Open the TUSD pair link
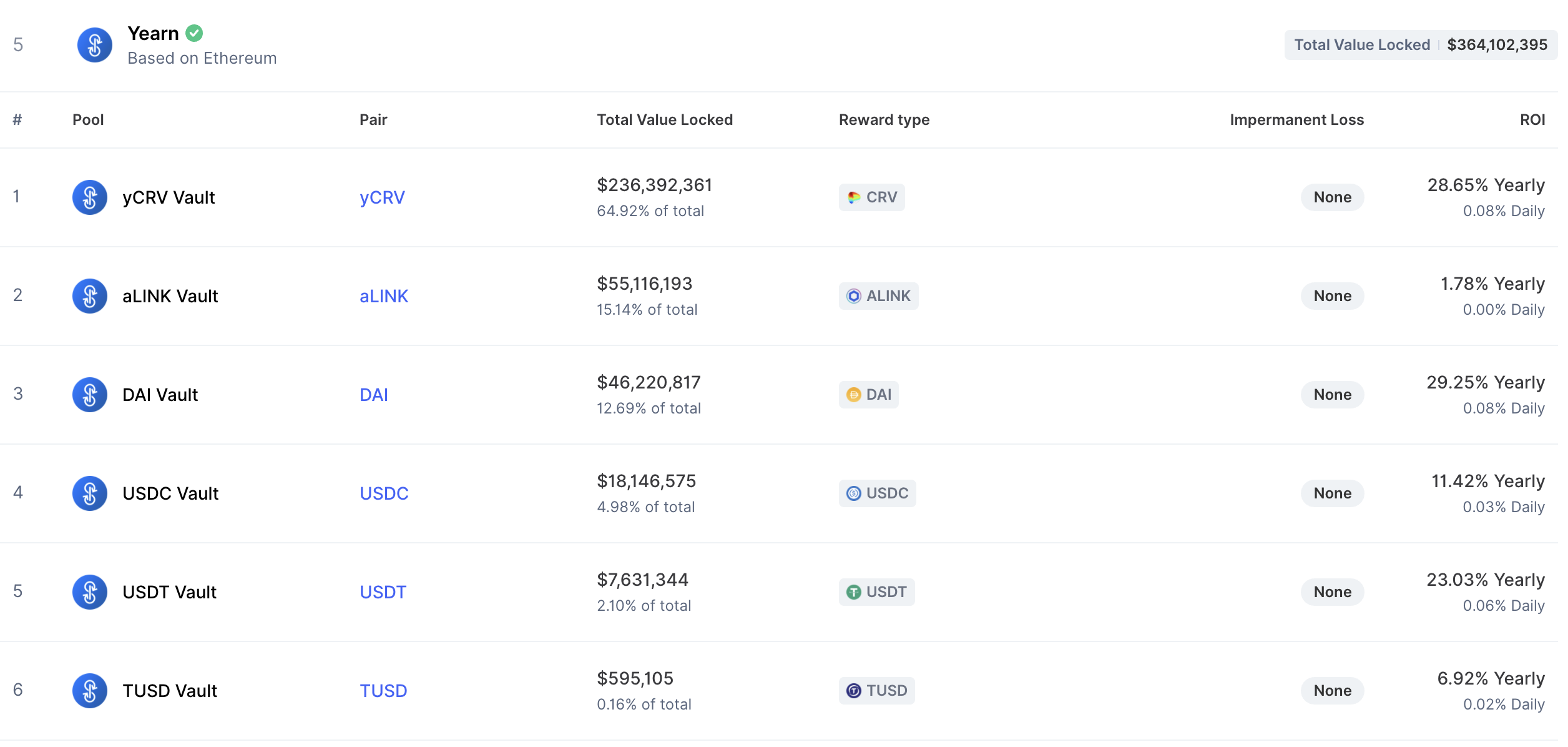The height and width of the screenshot is (747, 1568). pos(383,691)
